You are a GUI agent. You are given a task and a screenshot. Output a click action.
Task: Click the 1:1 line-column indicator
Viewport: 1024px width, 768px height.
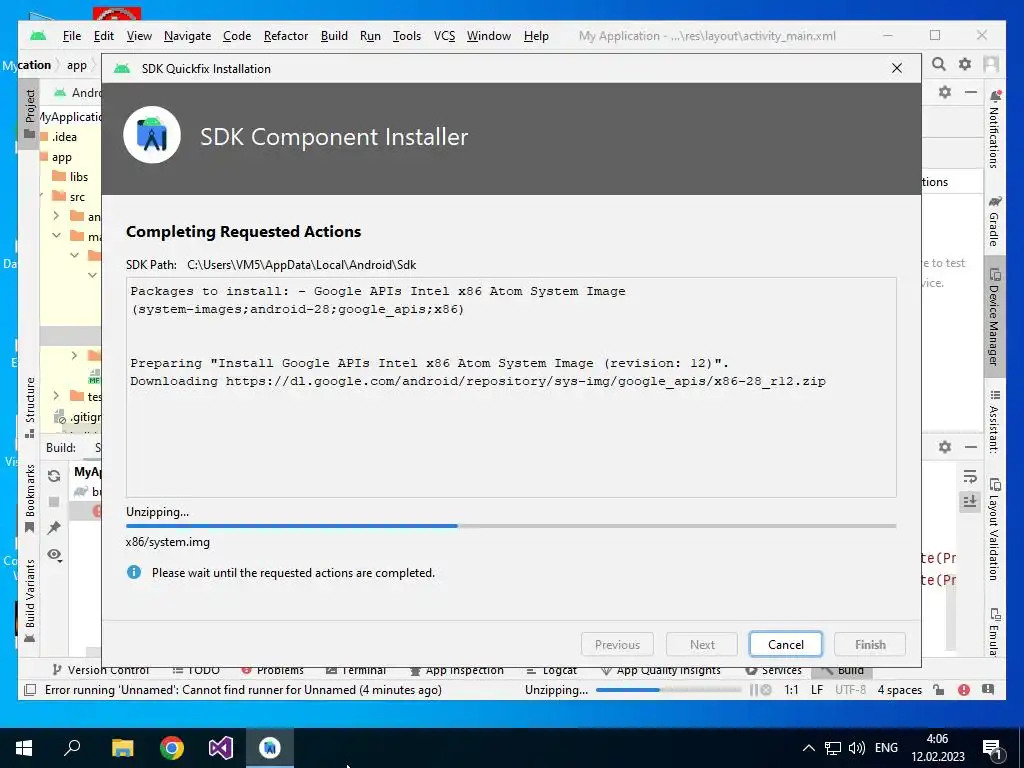pyautogui.click(x=791, y=690)
